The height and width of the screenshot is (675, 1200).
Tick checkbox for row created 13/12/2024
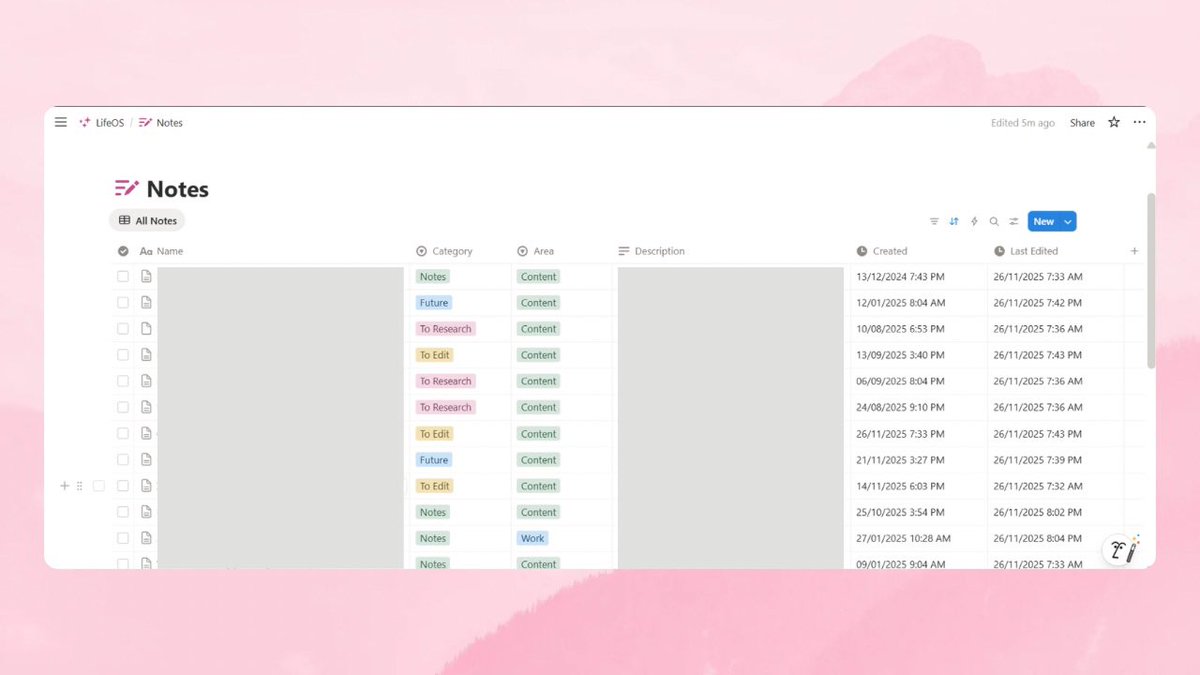tap(123, 276)
